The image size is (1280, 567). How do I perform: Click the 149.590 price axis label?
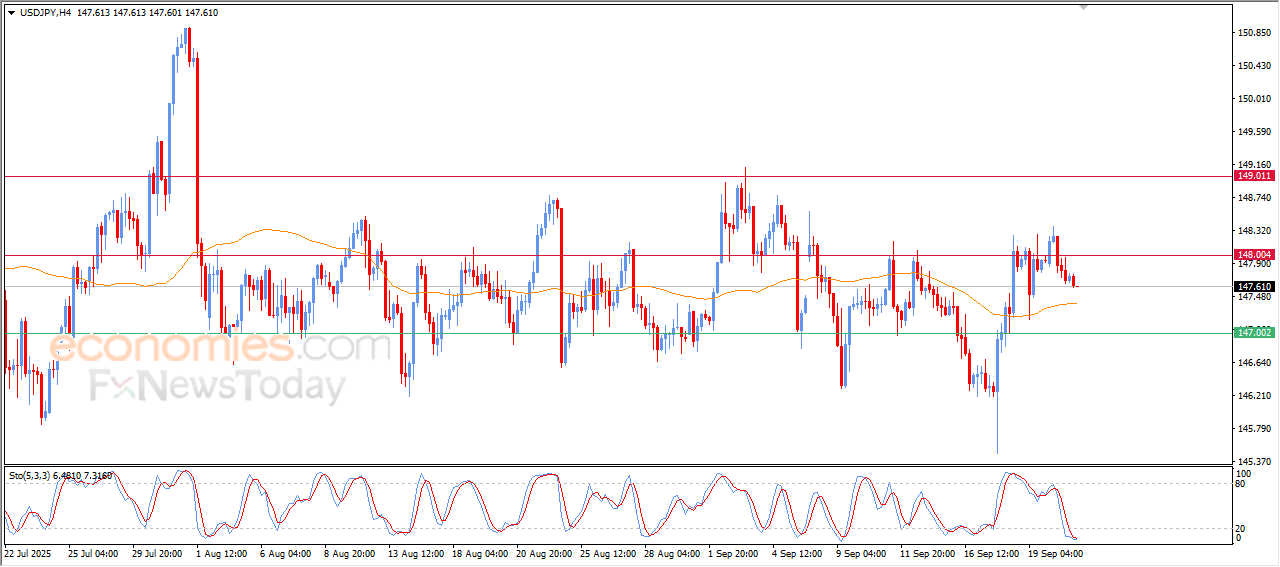click(x=1254, y=132)
